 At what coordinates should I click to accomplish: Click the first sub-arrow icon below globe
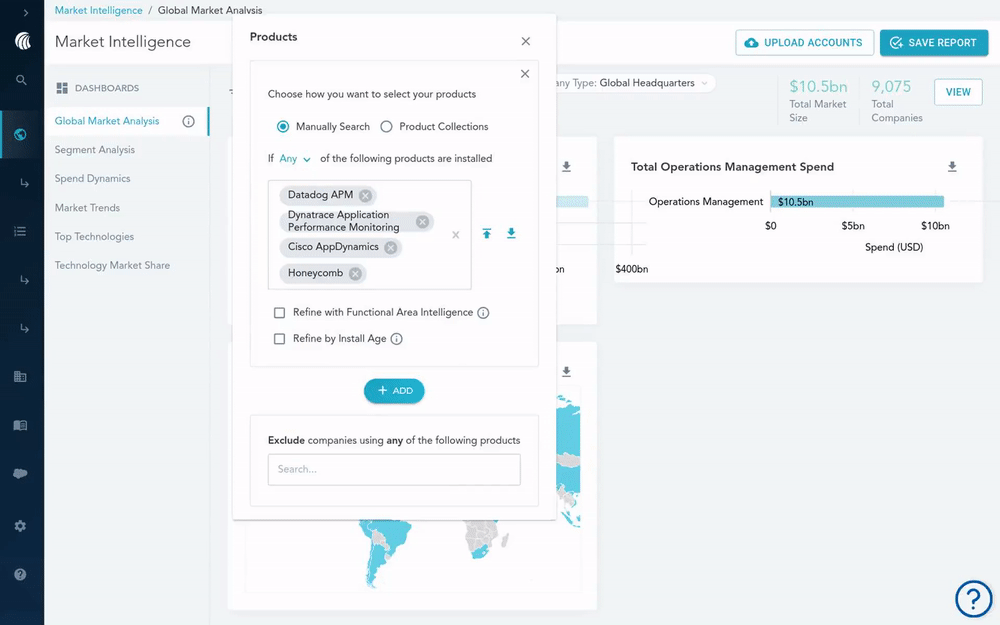coord(24,183)
